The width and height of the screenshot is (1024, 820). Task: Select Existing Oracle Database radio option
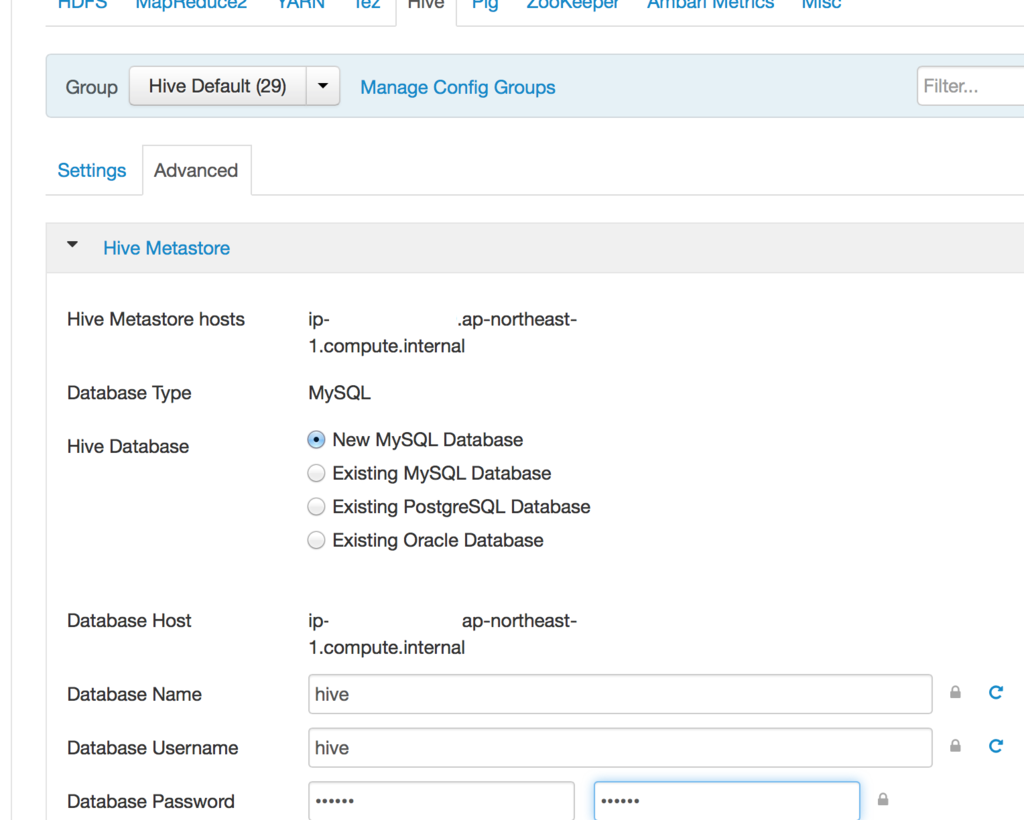pyautogui.click(x=316, y=541)
